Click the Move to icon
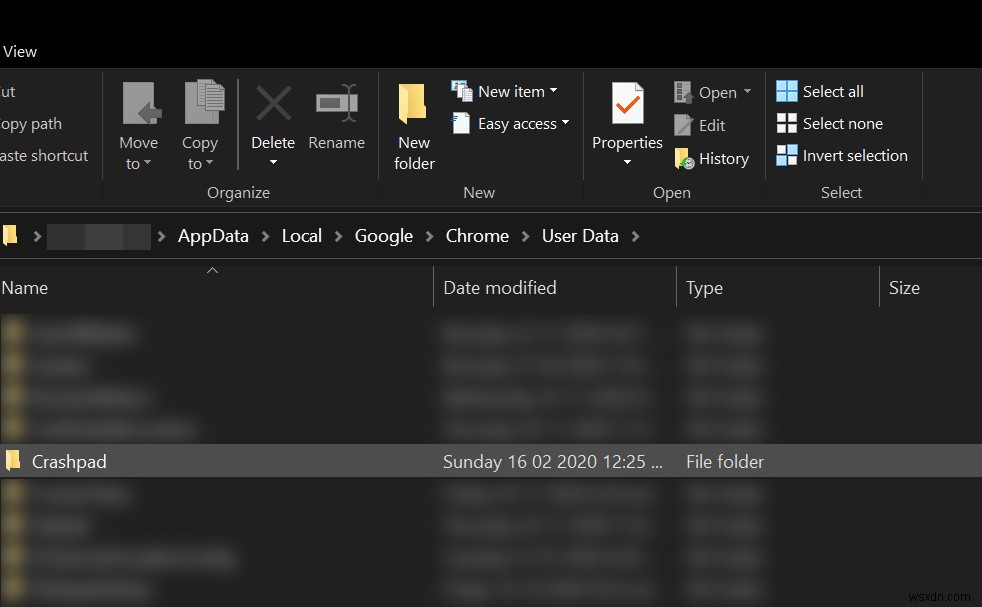Viewport: 982px width, 607px height. click(142, 103)
